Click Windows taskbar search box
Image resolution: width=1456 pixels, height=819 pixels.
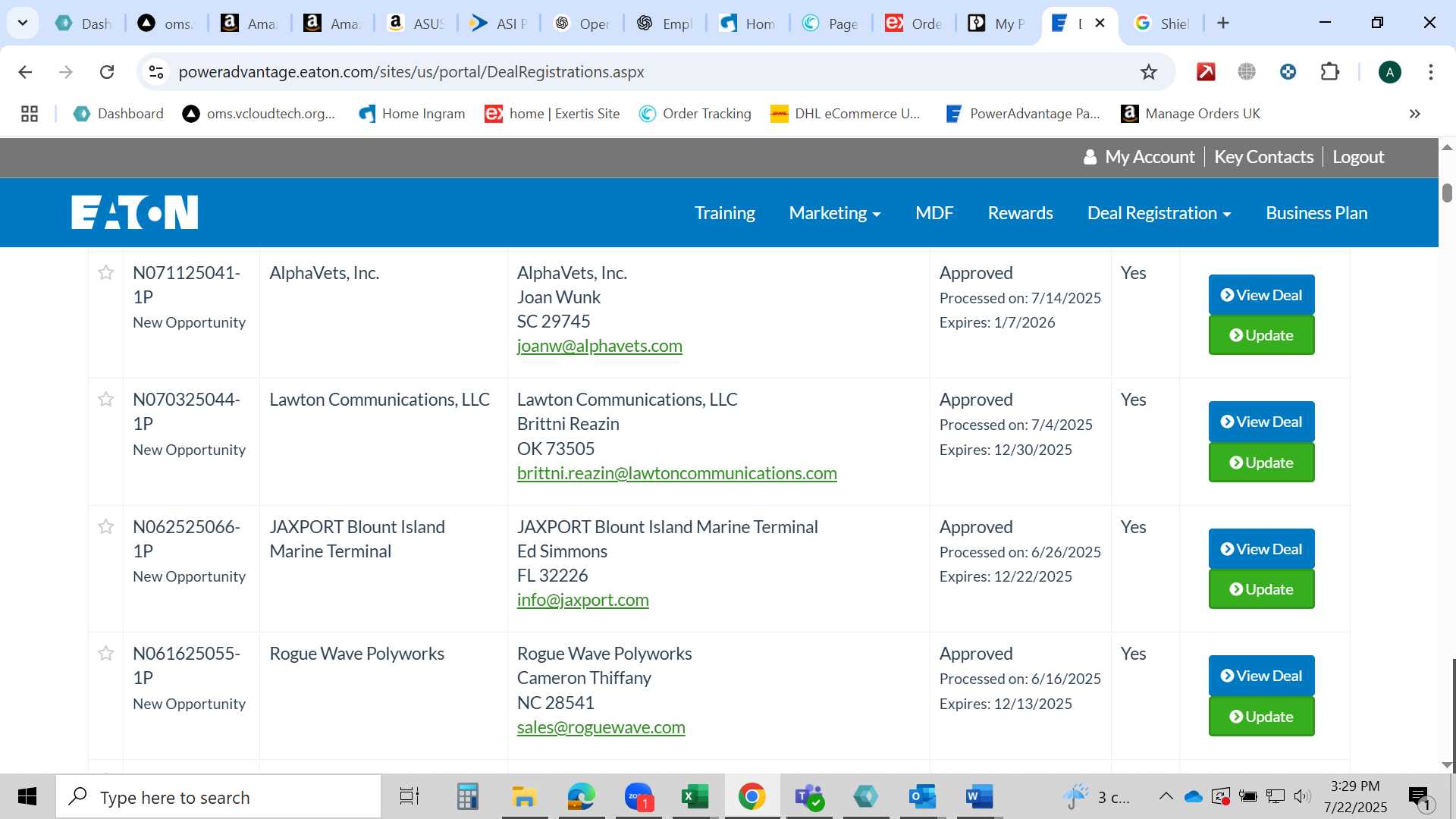coord(218,797)
